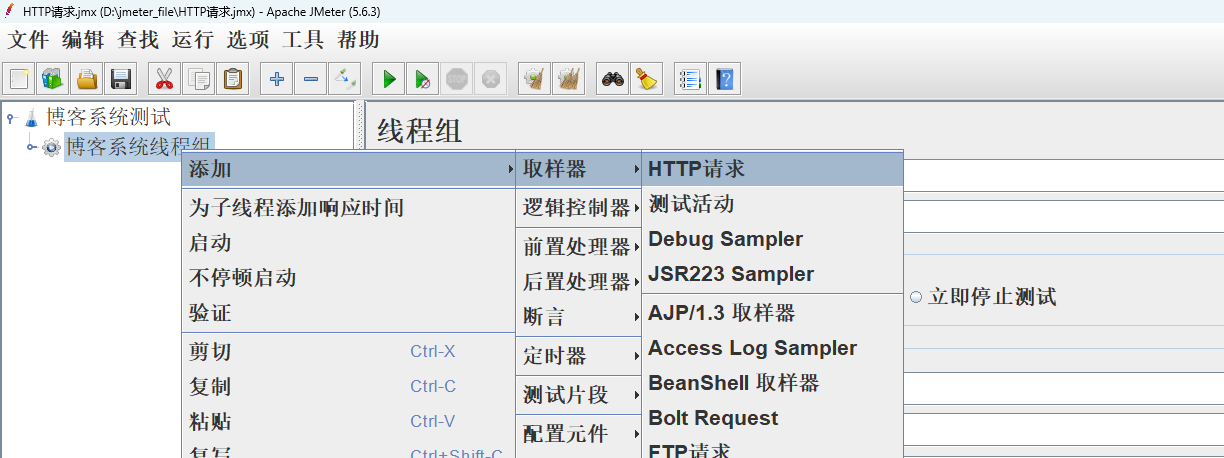Open the Function Helper list icon
The height and width of the screenshot is (458, 1224).
(690, 78)
